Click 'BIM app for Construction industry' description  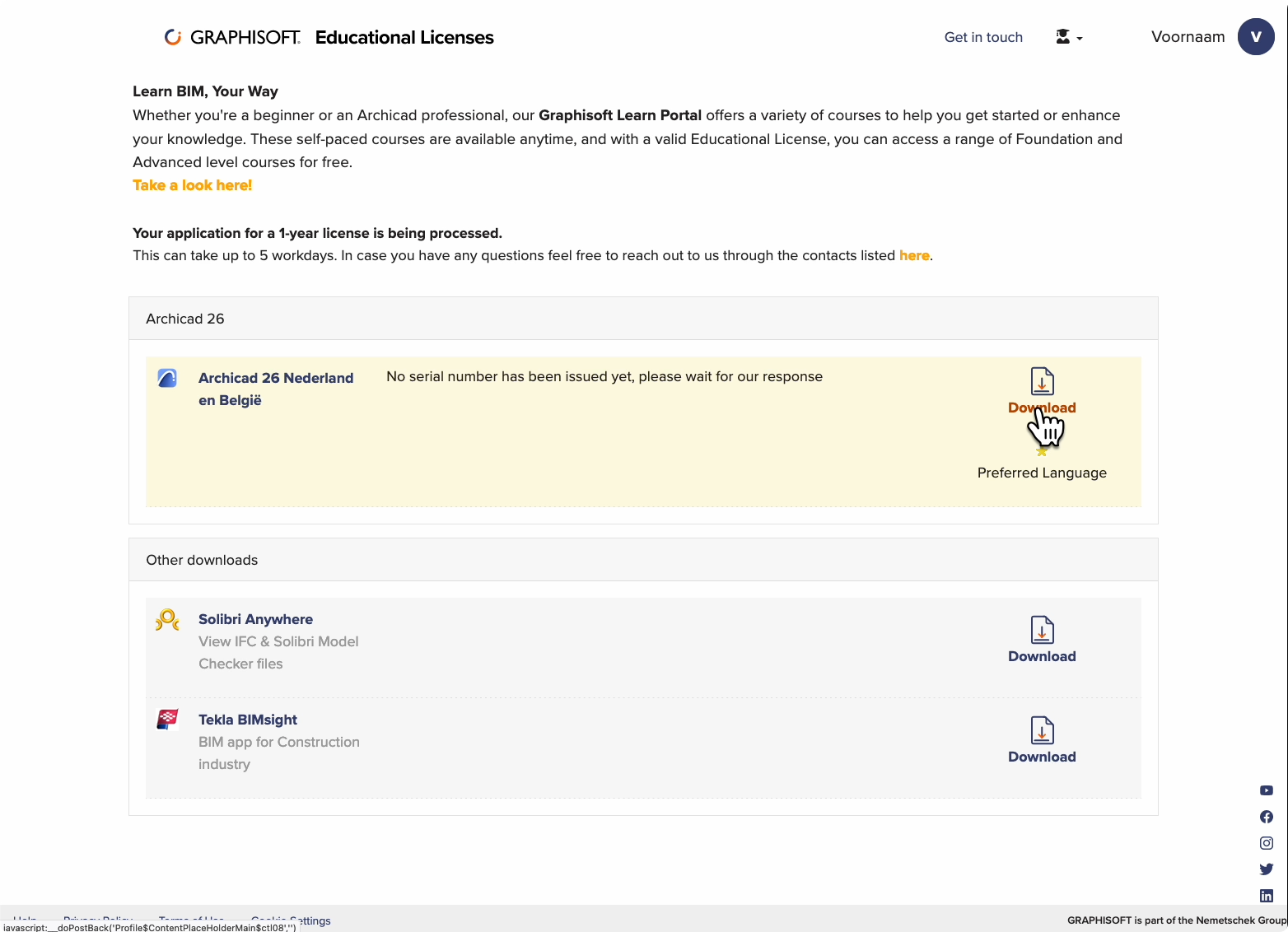[279, 753]
